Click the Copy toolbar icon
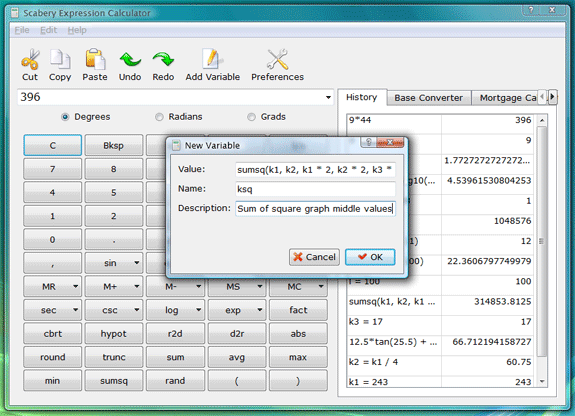This screenshot has height=416, width=575. [60, 59]
